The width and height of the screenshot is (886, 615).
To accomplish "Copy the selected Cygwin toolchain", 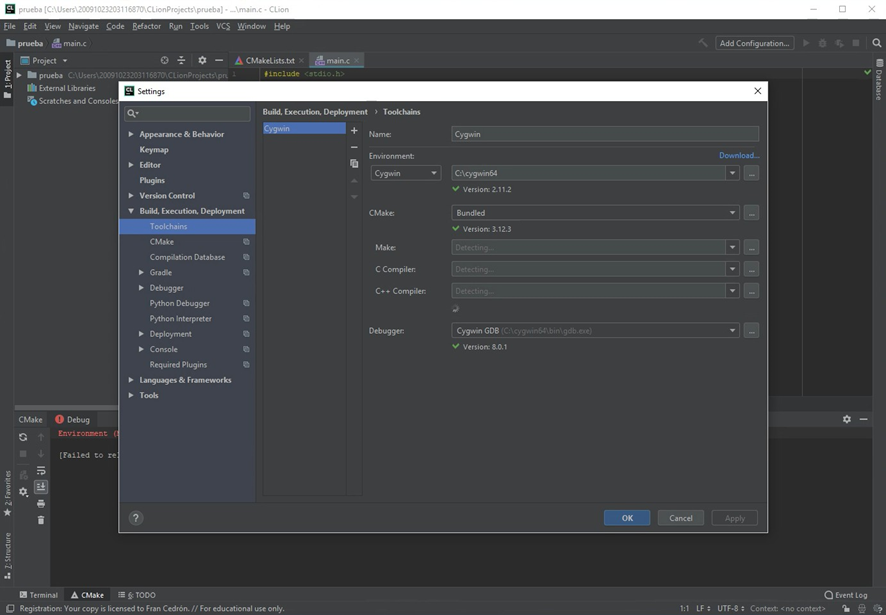I will click(x=354, y=163).
